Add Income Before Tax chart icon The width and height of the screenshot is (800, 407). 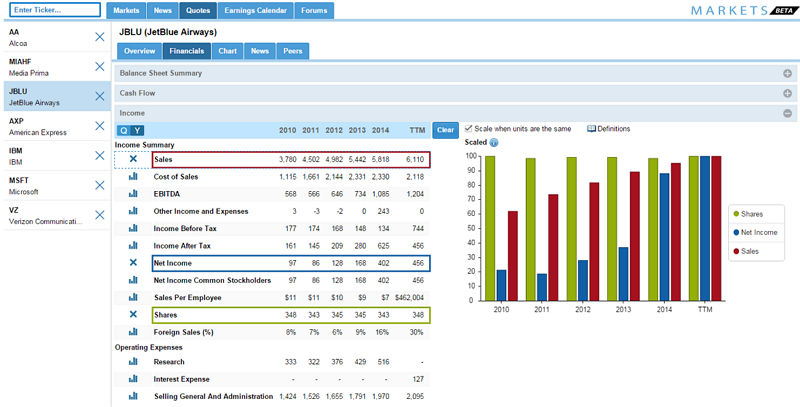133,228
